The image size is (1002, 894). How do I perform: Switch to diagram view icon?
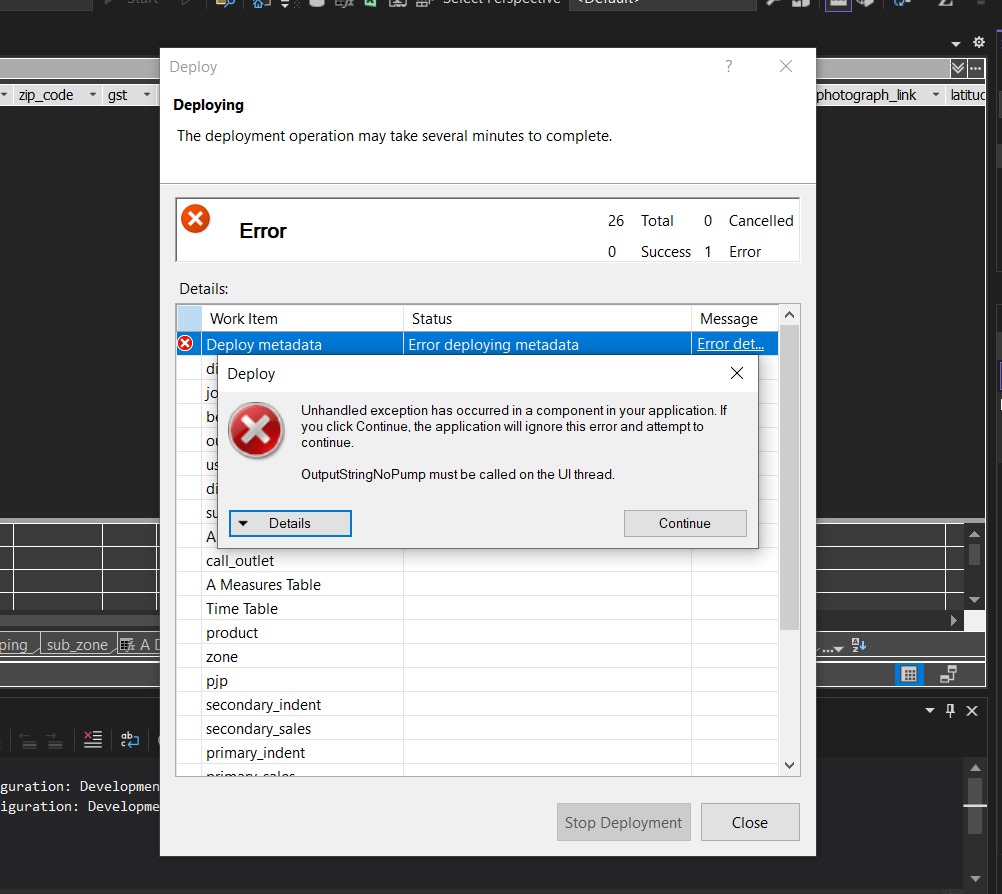point(948,674)
